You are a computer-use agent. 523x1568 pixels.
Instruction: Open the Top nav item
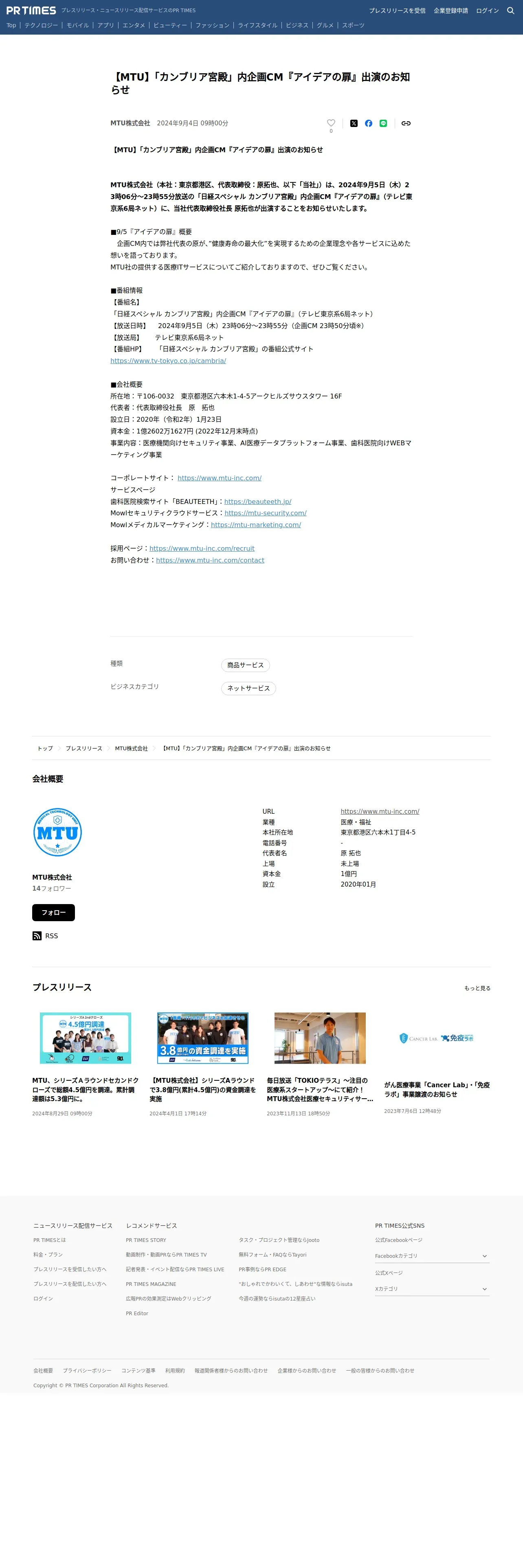[x=11, y=26]
